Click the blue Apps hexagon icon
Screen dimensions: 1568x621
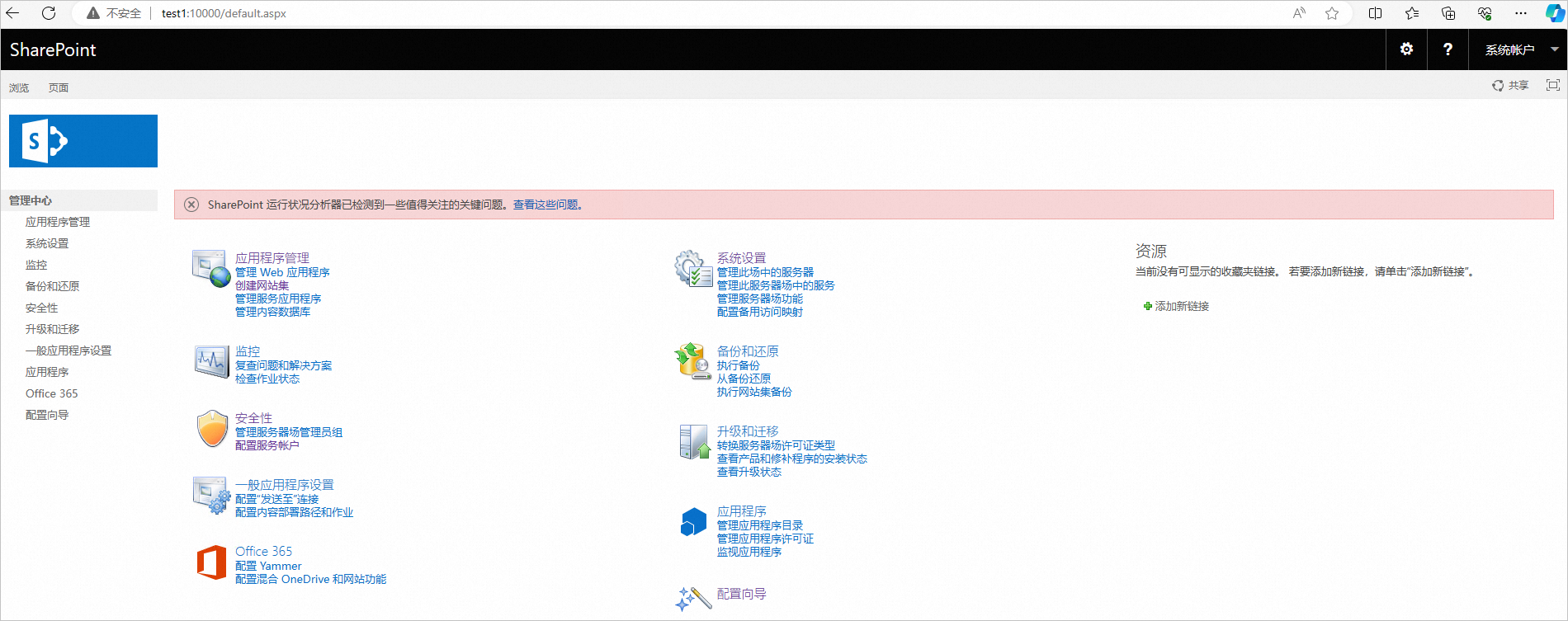click(693, 522)
